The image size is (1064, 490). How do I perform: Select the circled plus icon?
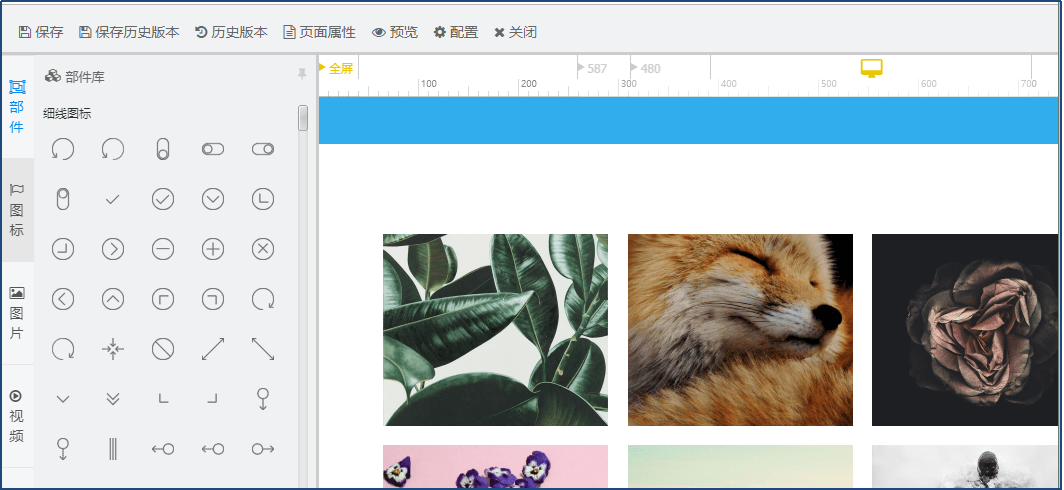pos(213,249)
